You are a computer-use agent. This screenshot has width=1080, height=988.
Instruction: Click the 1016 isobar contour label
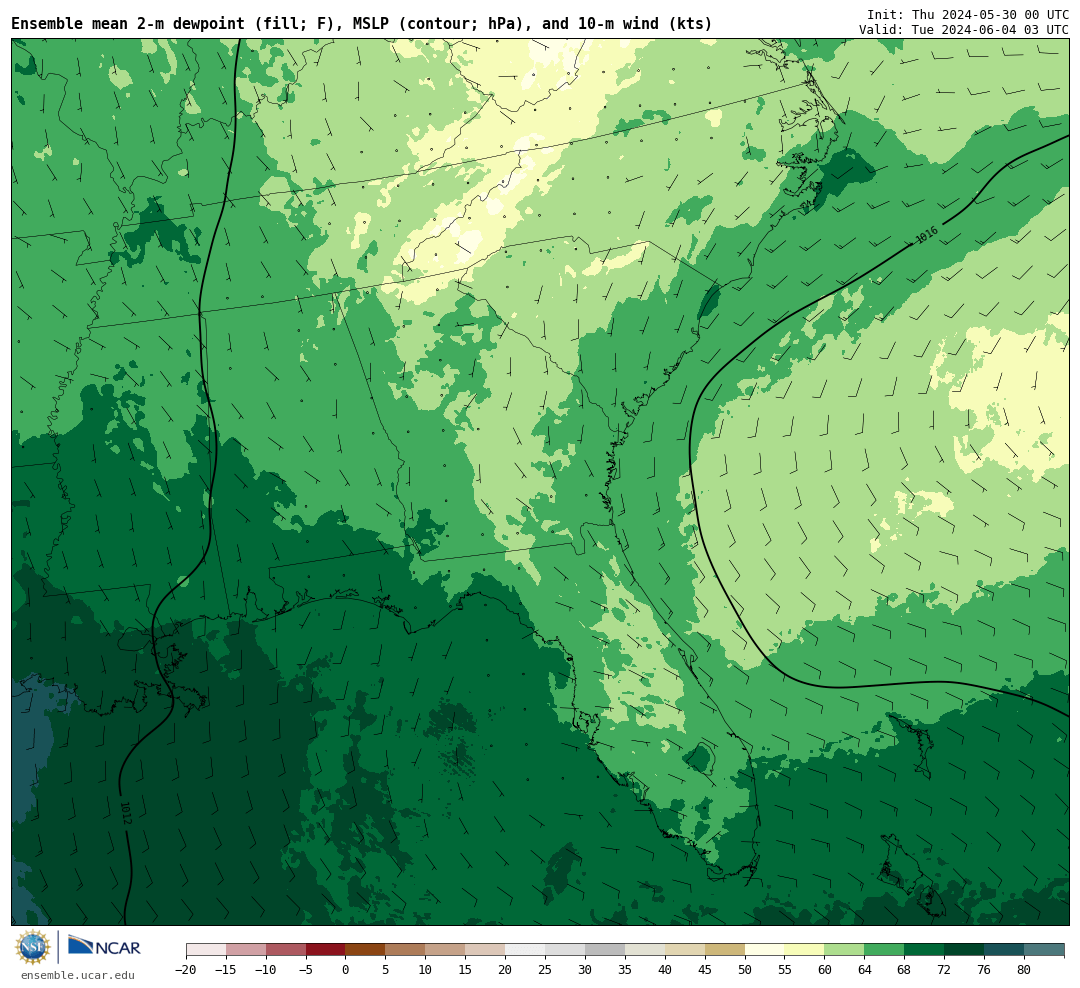click(927, 235)
